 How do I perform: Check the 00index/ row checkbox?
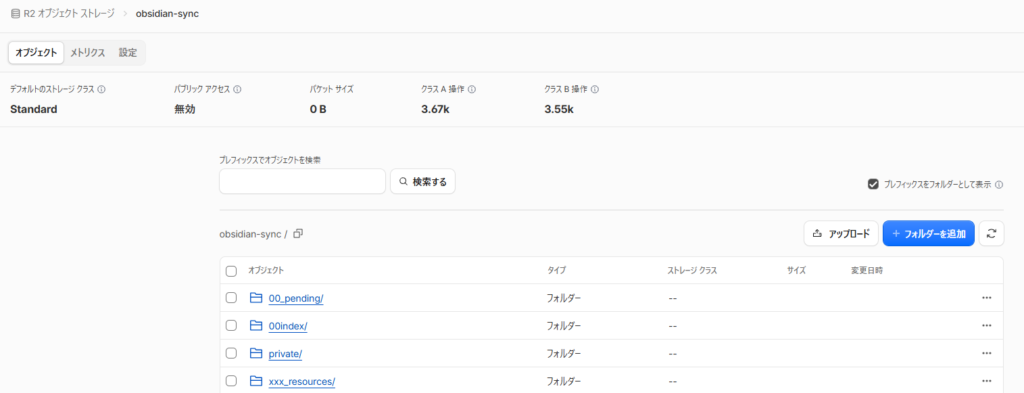[231, 325]
